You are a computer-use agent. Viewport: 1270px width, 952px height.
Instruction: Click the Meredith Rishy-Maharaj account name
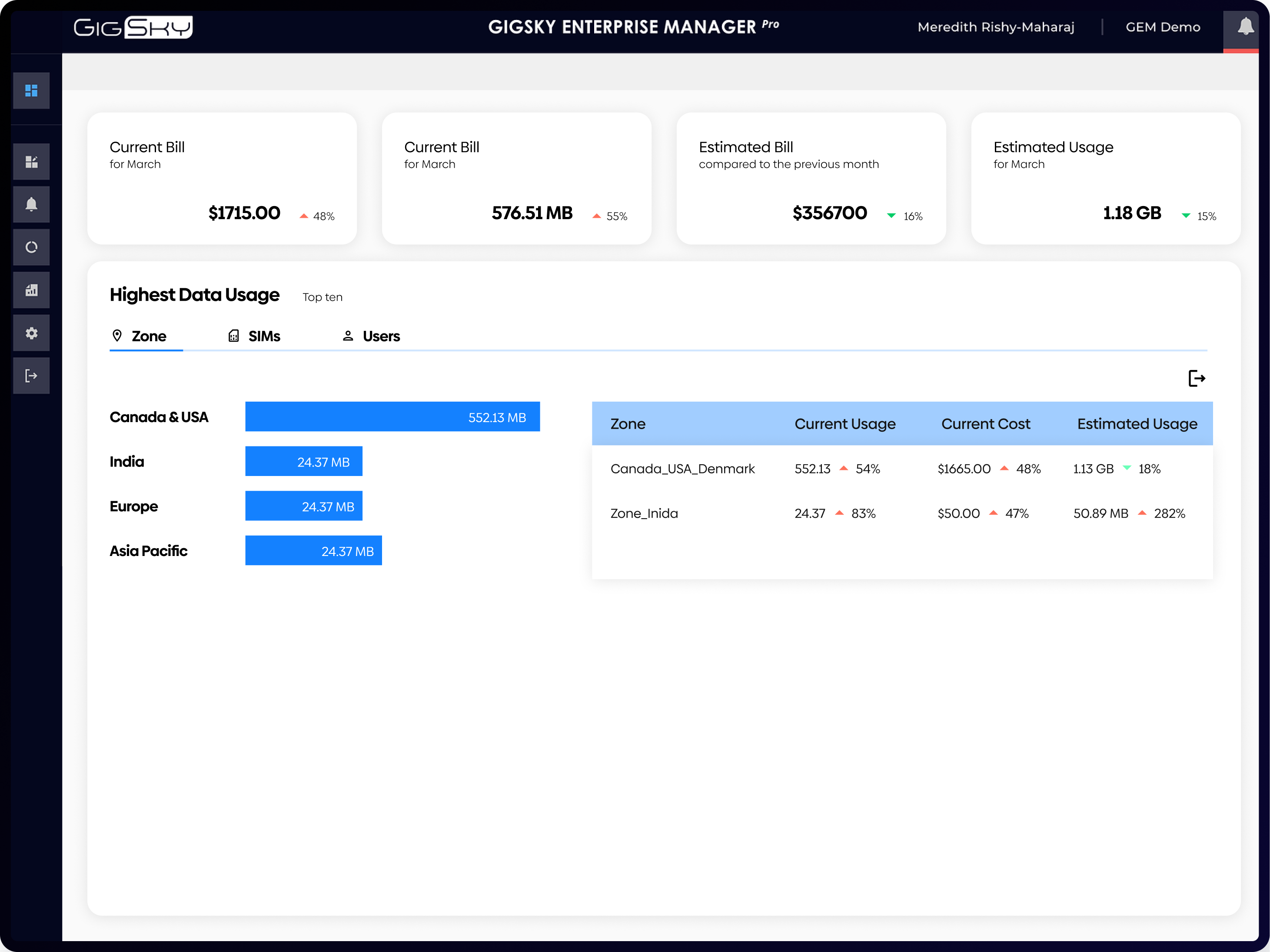(x=996, y=27)
